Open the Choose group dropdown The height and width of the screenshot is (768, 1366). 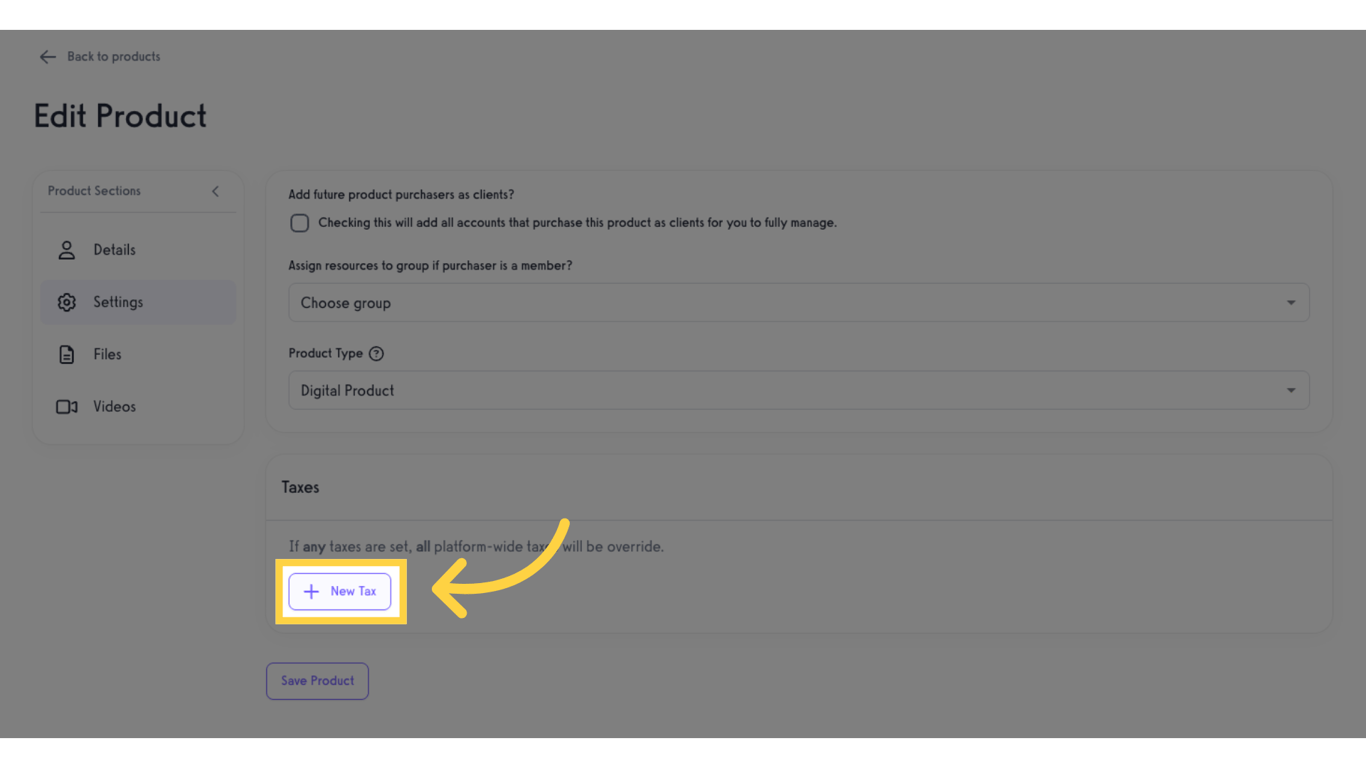click(x=798, y=301)
